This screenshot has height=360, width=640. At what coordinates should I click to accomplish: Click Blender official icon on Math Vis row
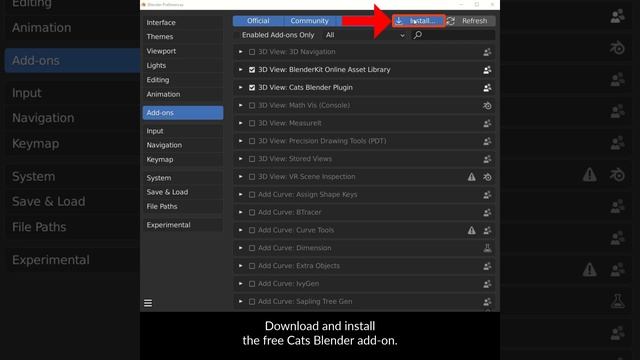pyautogui.click(x=487, y=105)
